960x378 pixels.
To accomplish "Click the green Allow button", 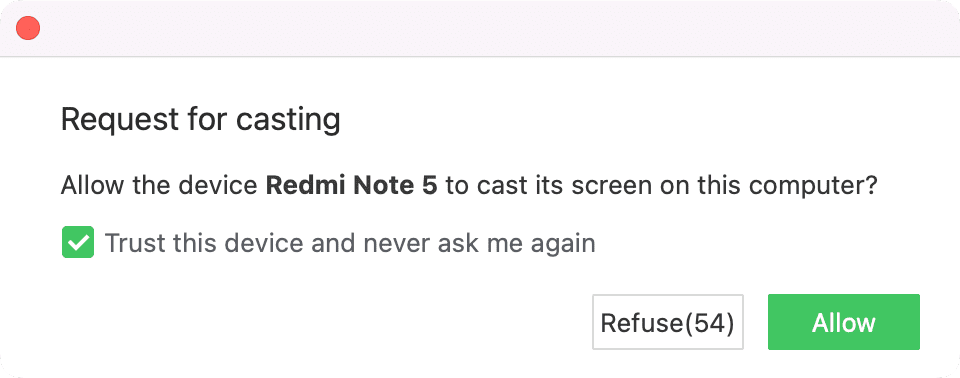I will [844, 322].
